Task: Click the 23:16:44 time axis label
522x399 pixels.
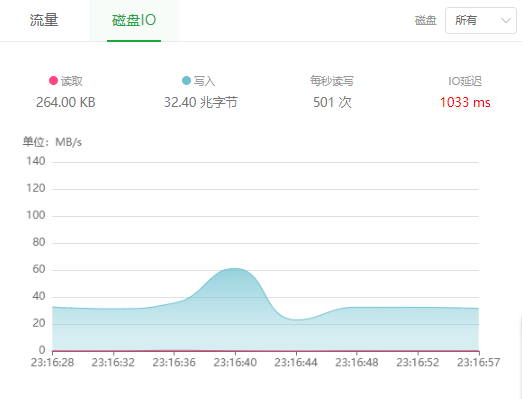Action: coord(296,362)
